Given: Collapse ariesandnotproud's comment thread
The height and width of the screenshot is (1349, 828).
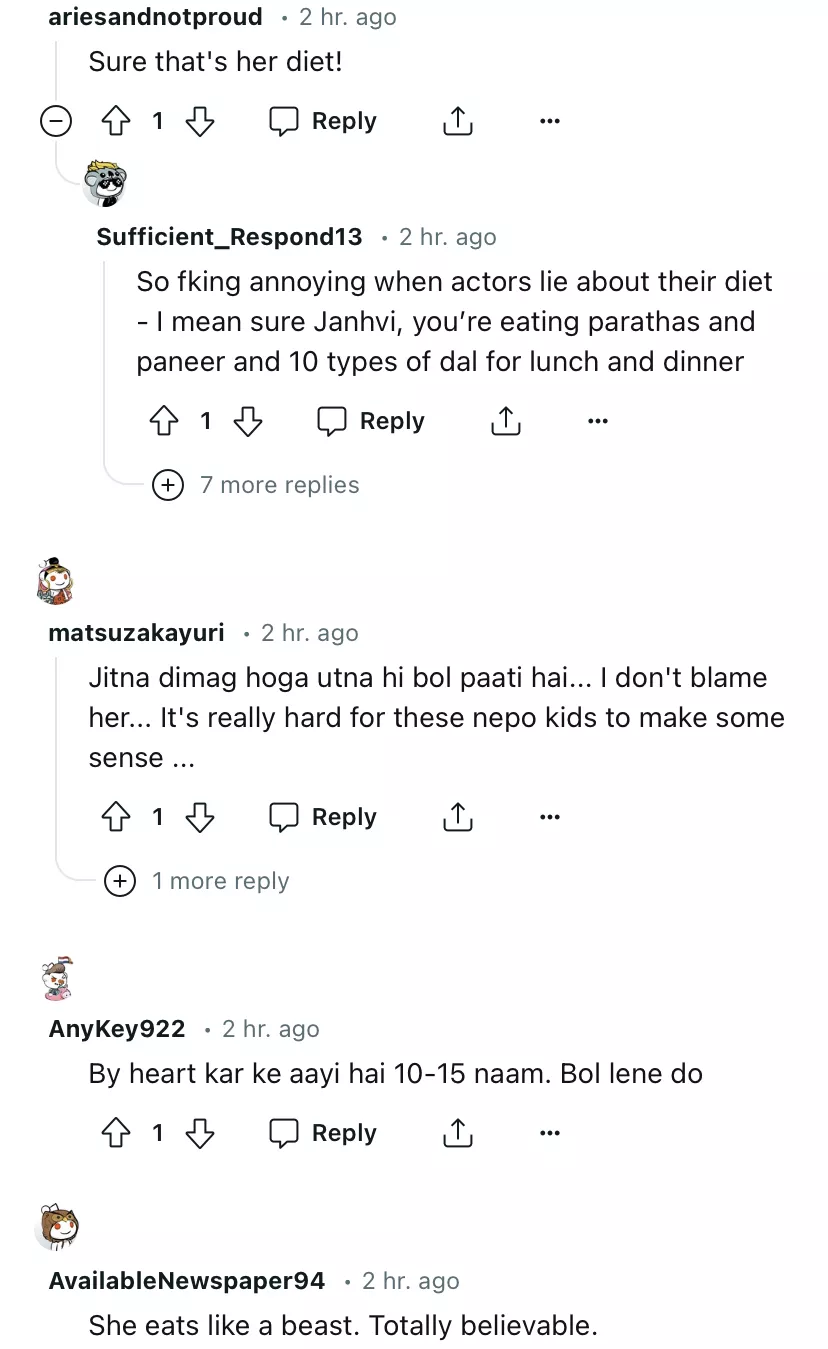Looking at the screenshot, I should [x=56, y=122].
